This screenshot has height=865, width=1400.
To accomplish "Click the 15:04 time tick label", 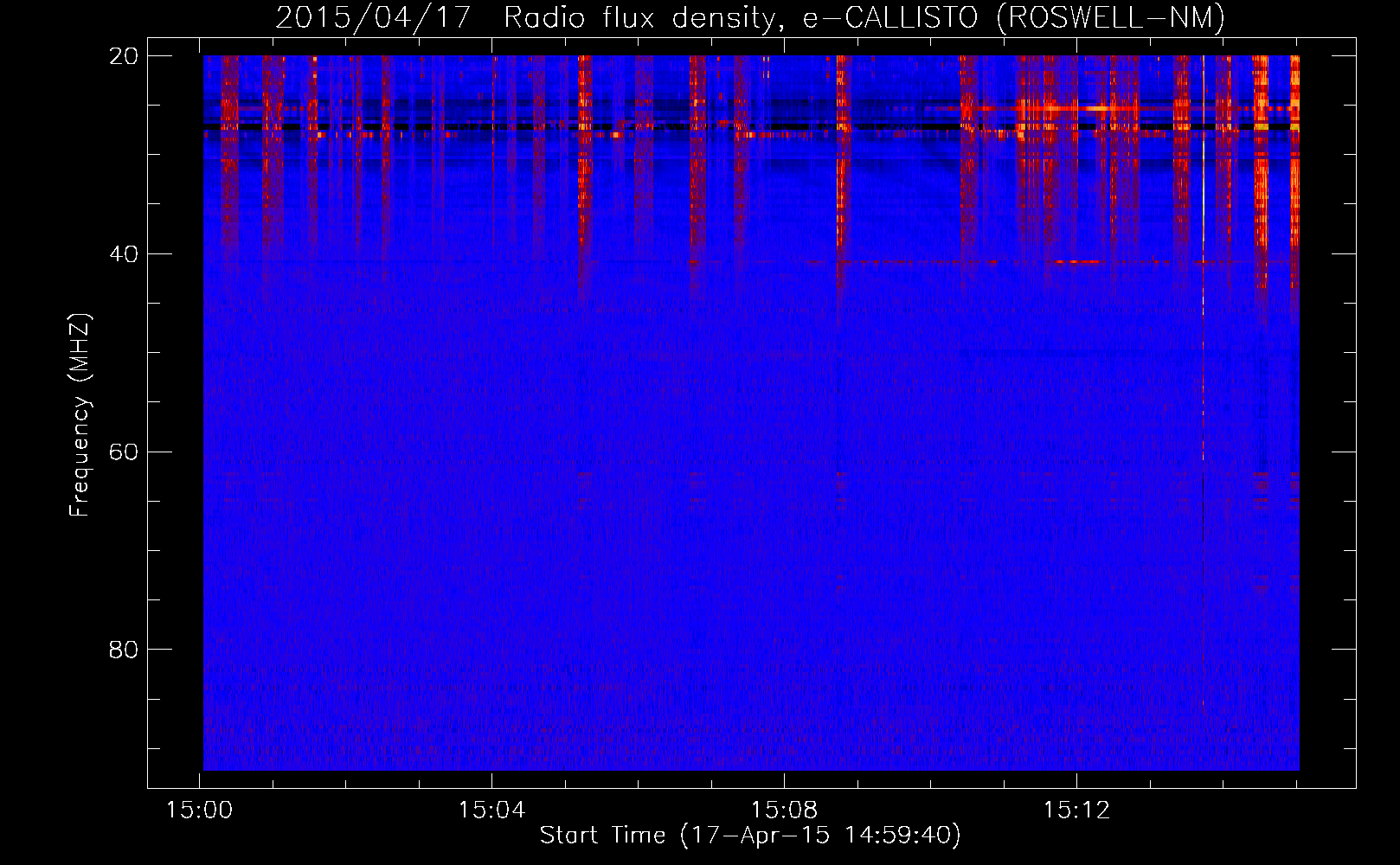I will tap(491, 811).
